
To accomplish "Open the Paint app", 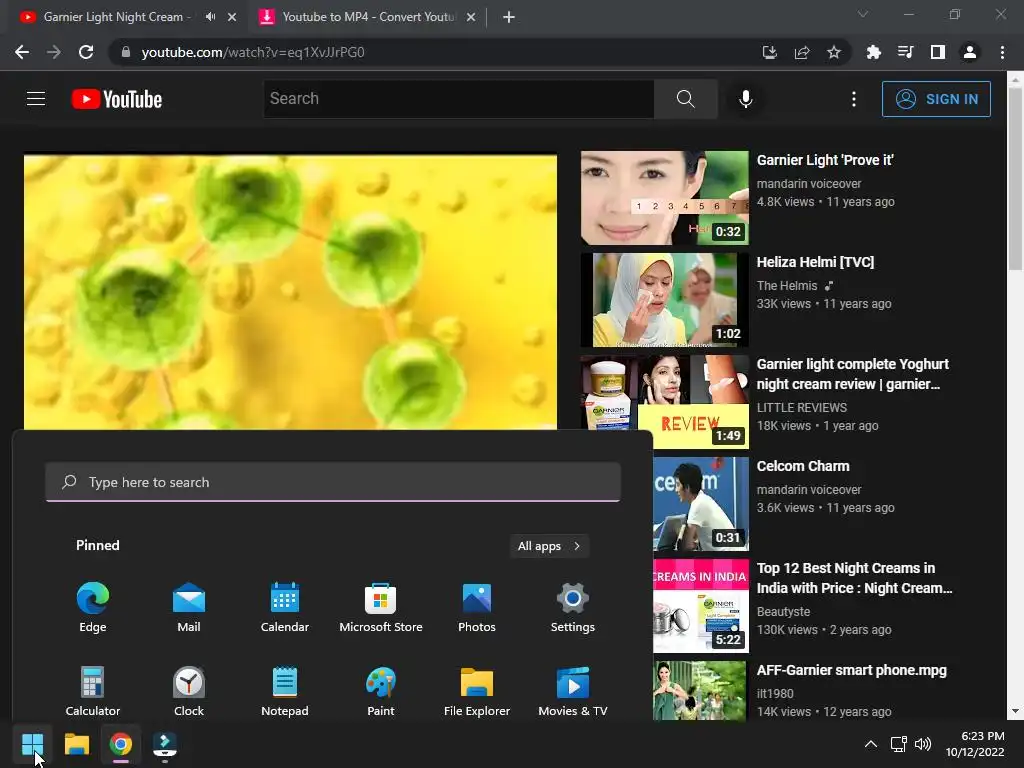I will (381, 692).
